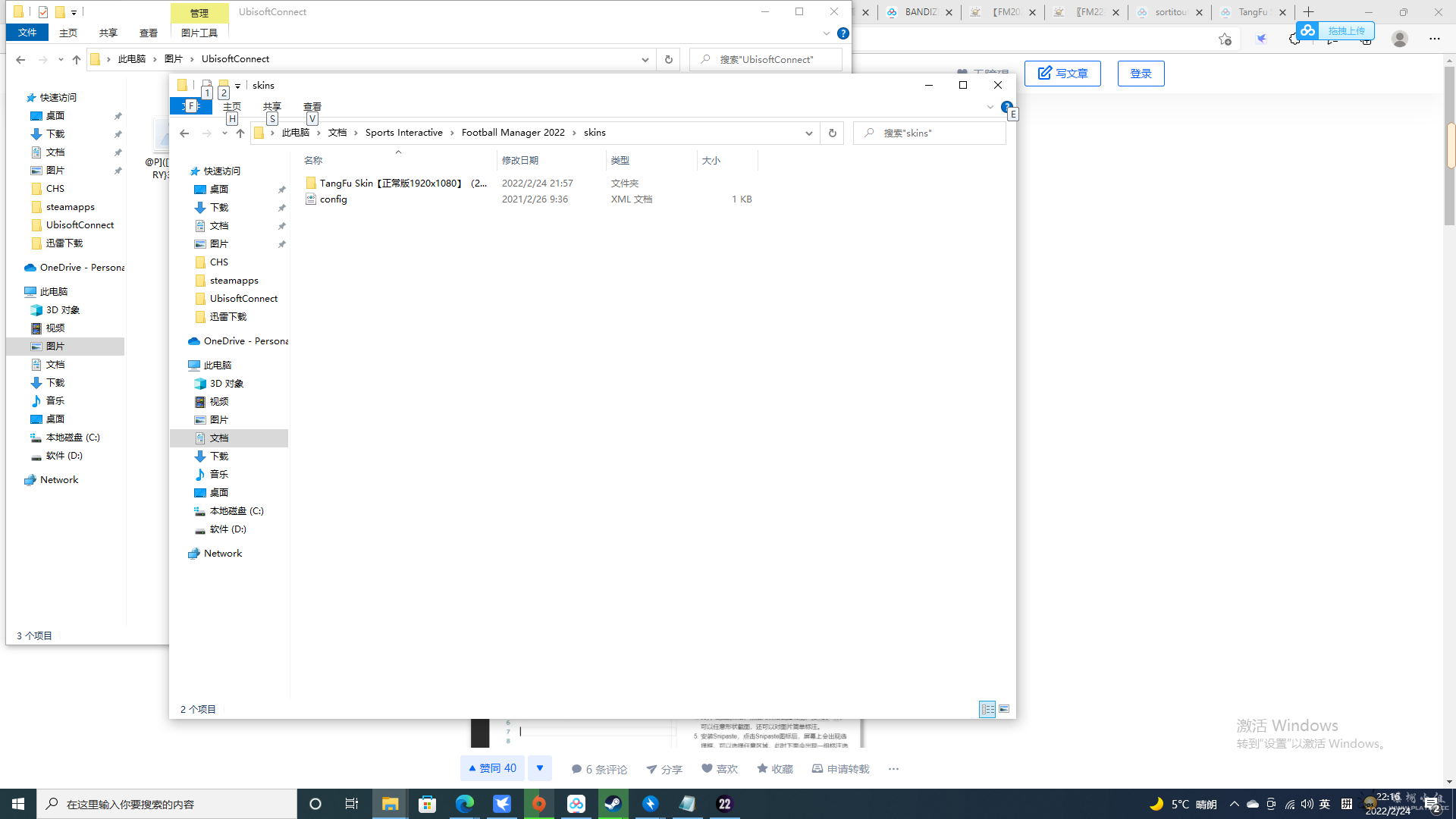Open a new browser tab
The width and height of the screenshot is (1456, 819).
click(1309, 12)
